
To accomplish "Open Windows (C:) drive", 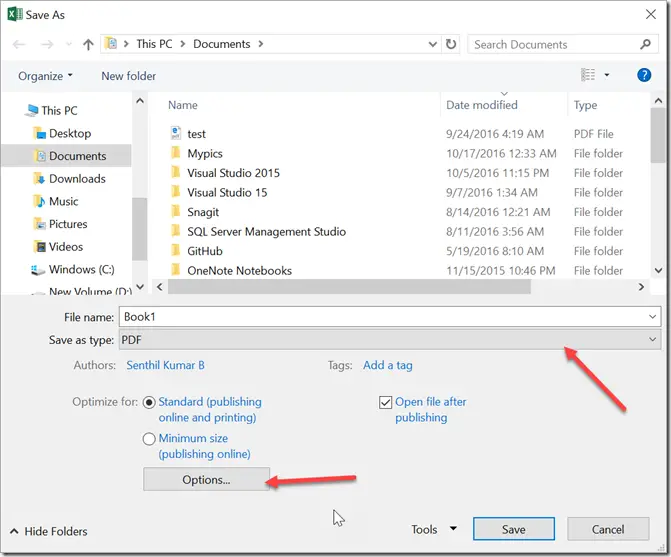I will [x=82, y=270].
